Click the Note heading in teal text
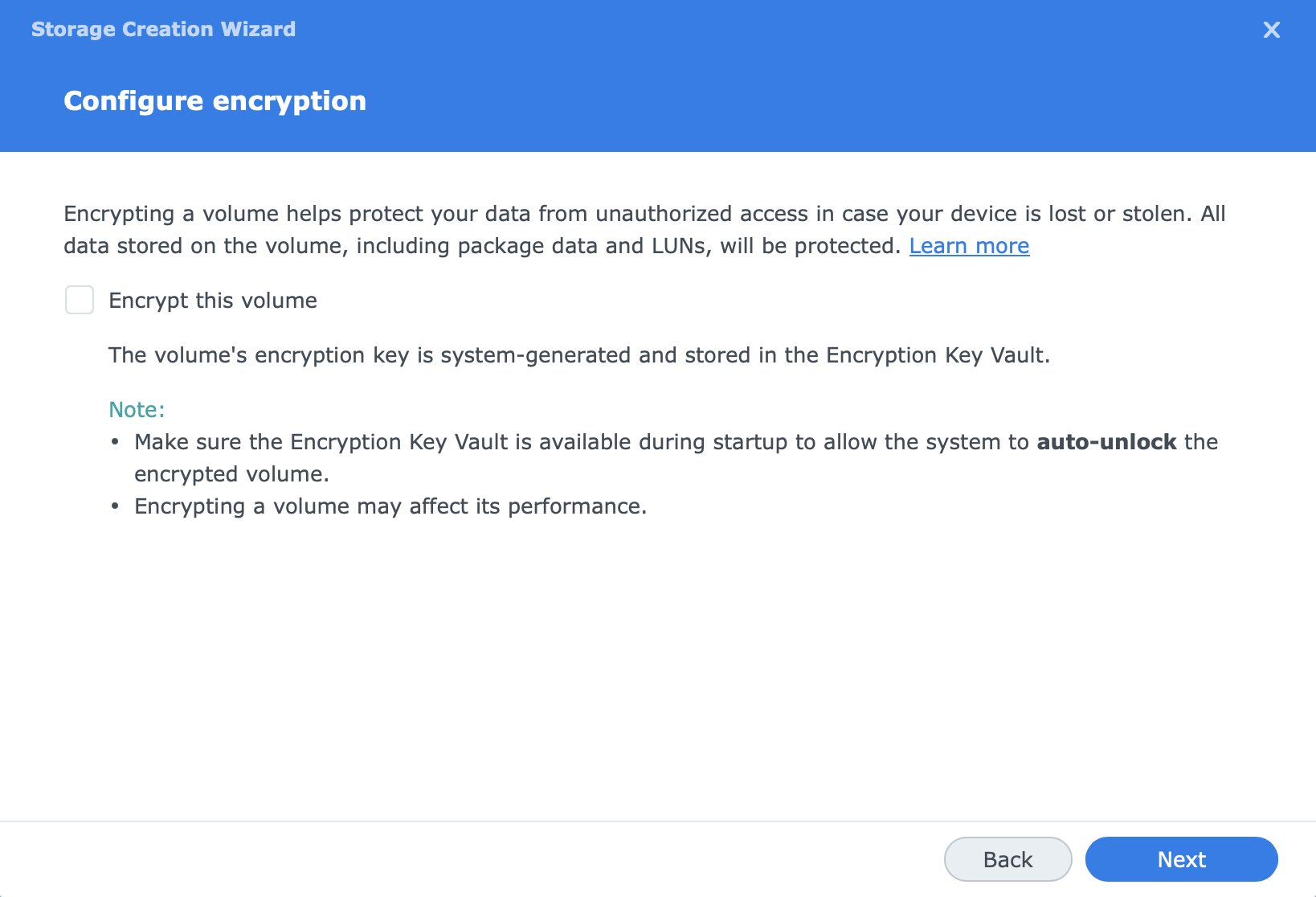 point(136,409)
